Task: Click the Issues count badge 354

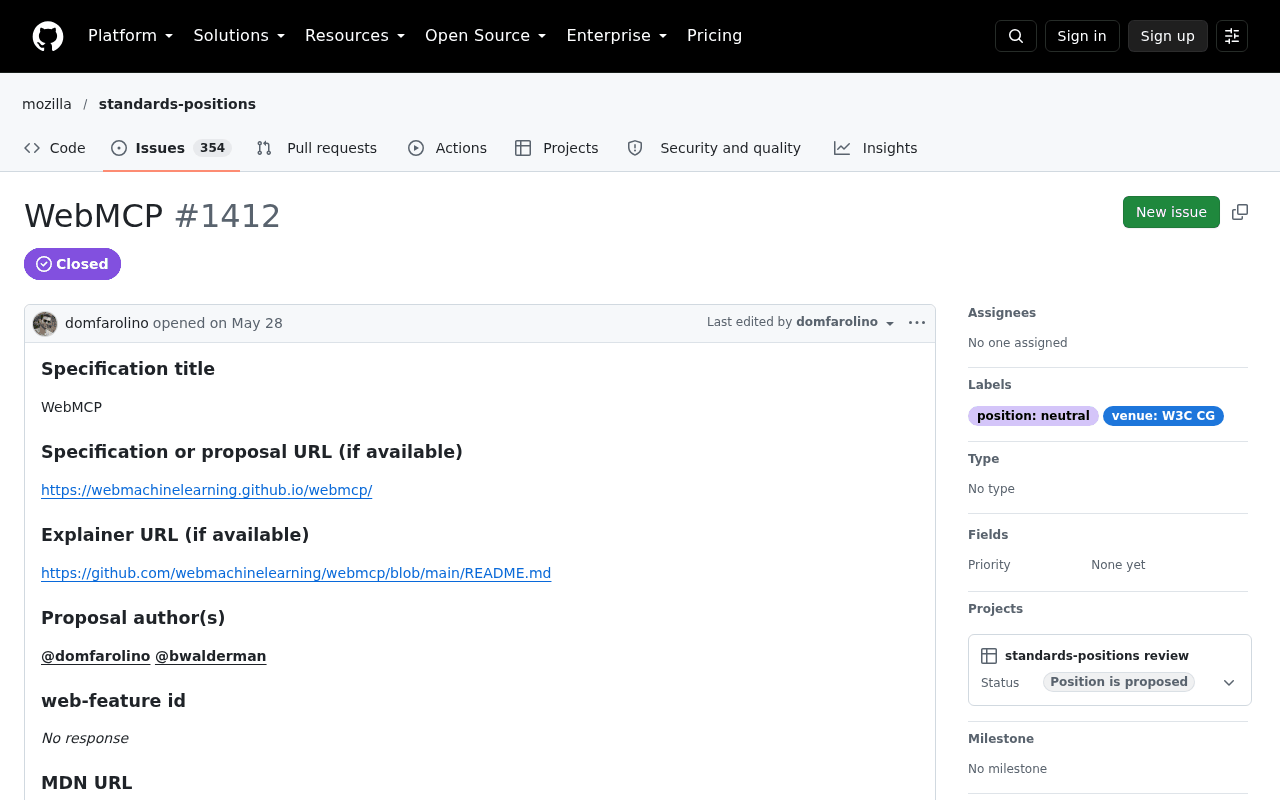Action: [x=212, y=148]
